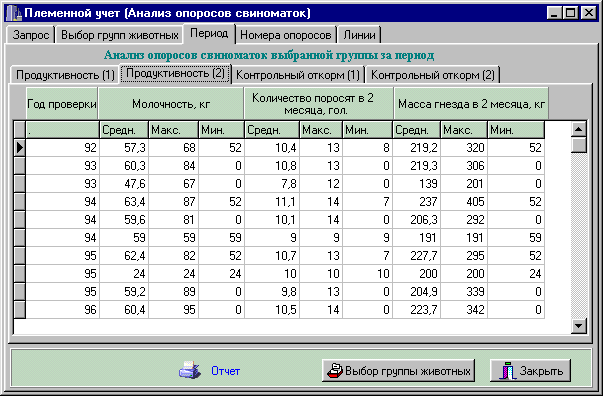Click the printer icon next to Отчет
The width and height of the screenshot is (603, 396).
[x=190, y=371]
